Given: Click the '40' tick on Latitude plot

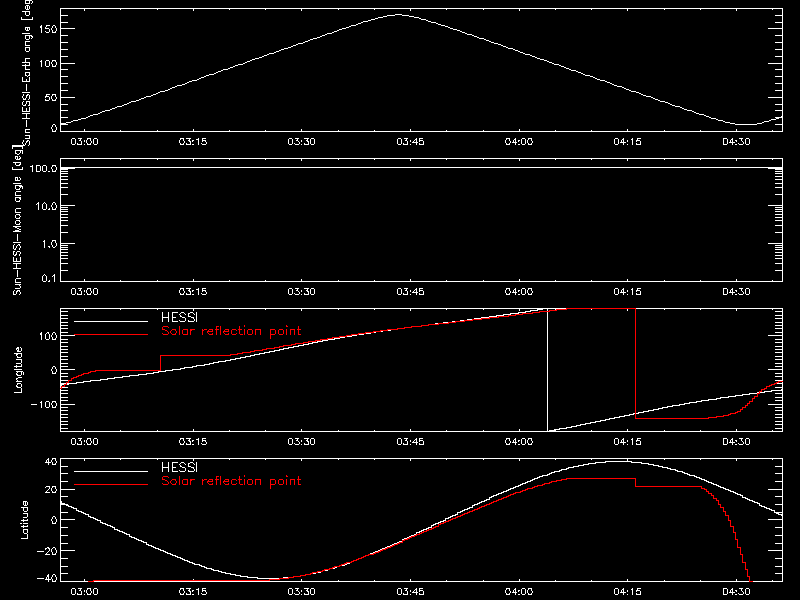Looking at the screenshot, I should click(51, 462).
